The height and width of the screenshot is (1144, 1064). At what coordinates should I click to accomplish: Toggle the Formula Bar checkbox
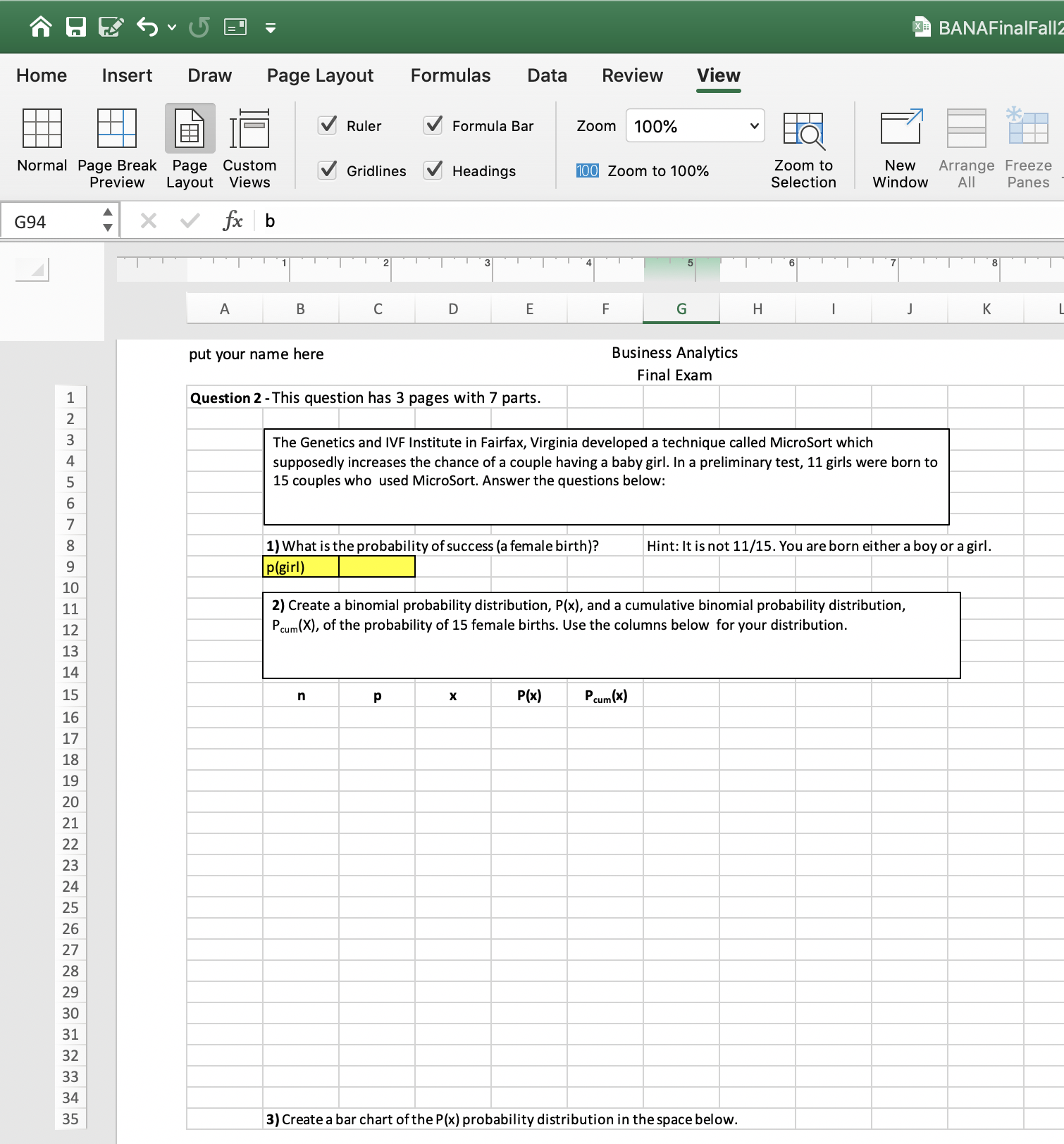tap(433, 125)
